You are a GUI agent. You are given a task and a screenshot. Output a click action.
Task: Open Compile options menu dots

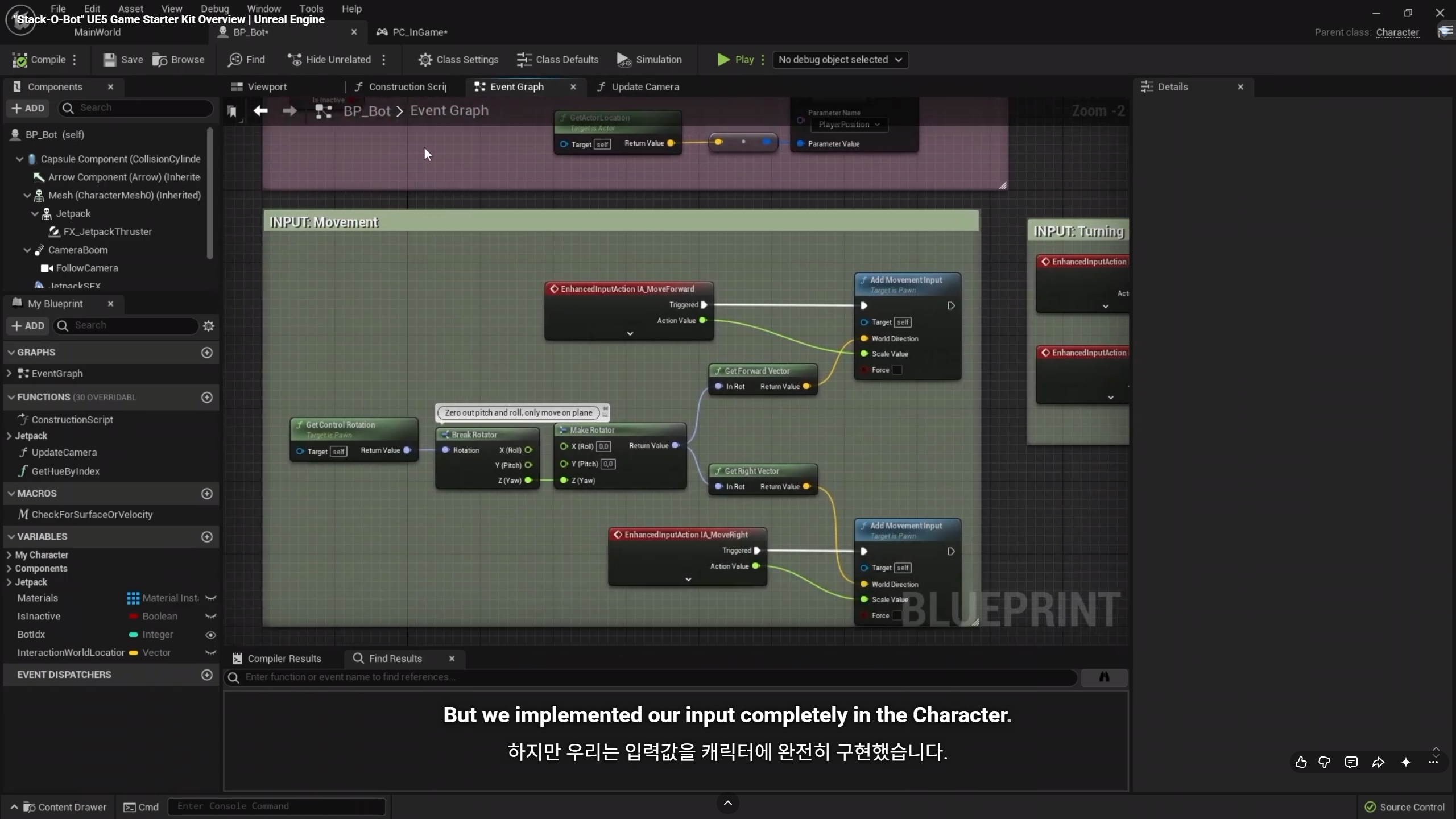tap(75, 60)
